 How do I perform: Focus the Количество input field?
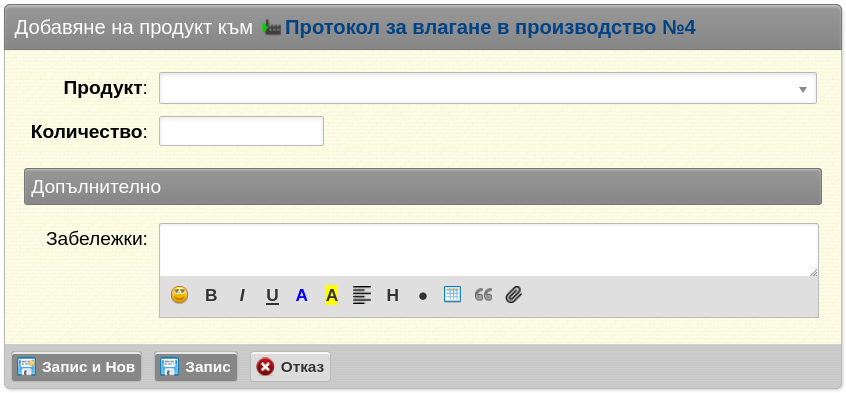point(241,131)
